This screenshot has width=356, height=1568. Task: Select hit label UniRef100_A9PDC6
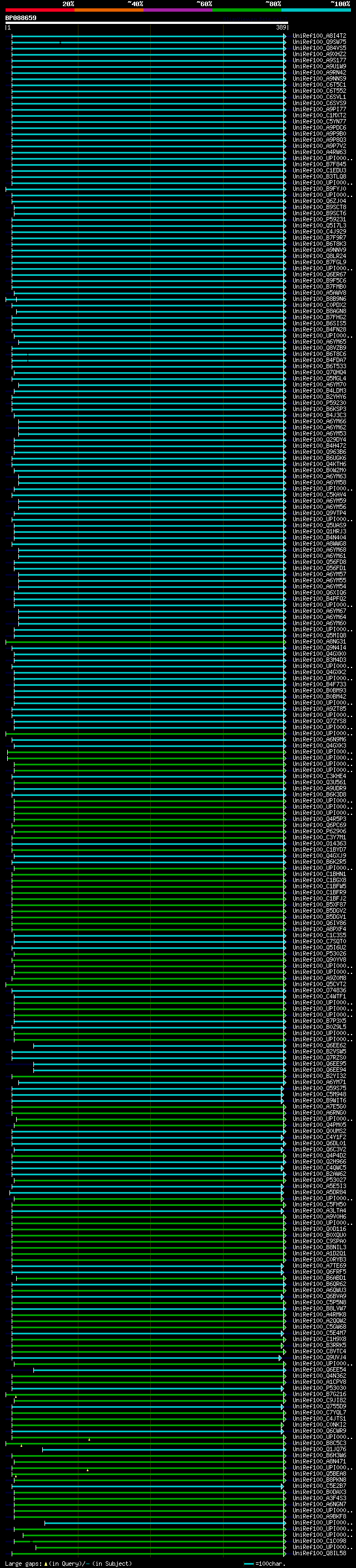point(319,128)
